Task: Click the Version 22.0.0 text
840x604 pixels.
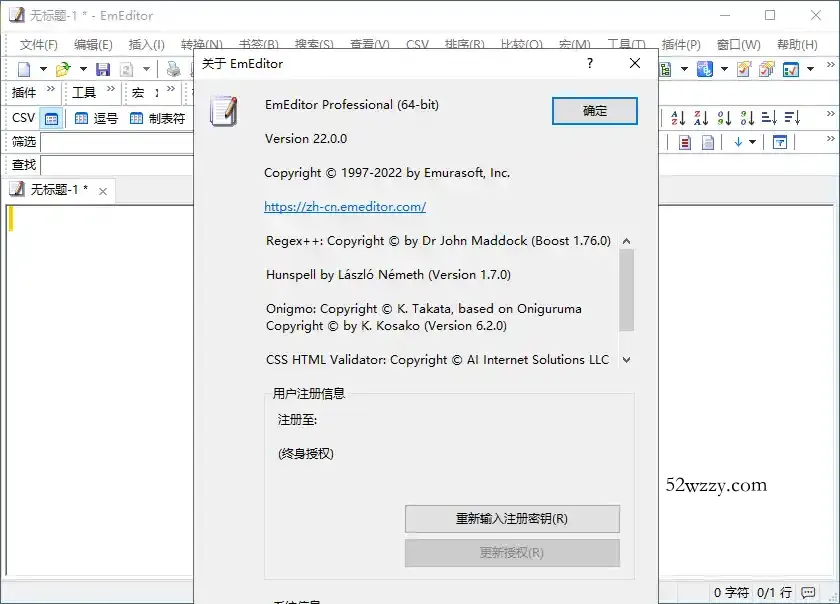Action: 306,139
